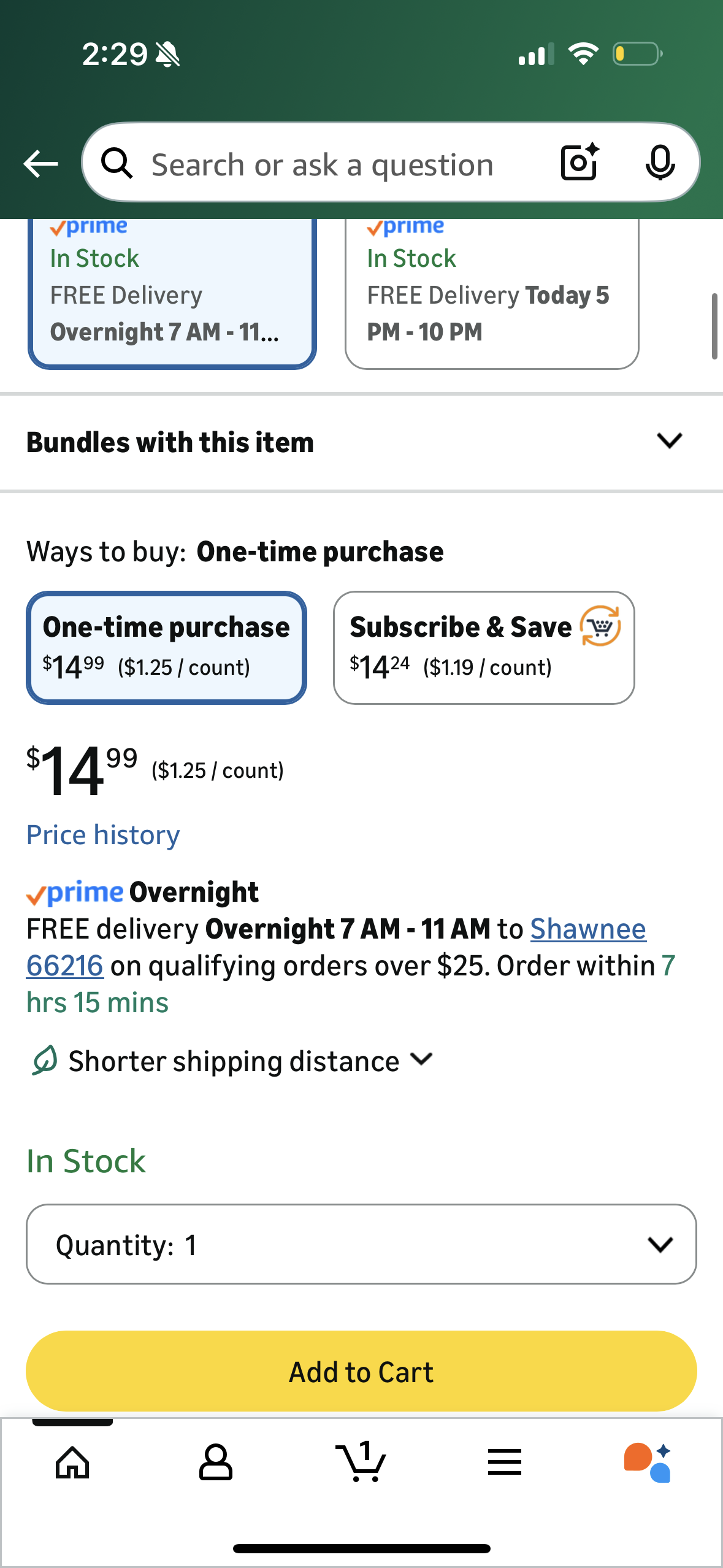Image resolution: width=723 pixels, height=1568 pixels.
Task: Select the Subscribe & Save purchase option
Action: 484,646
